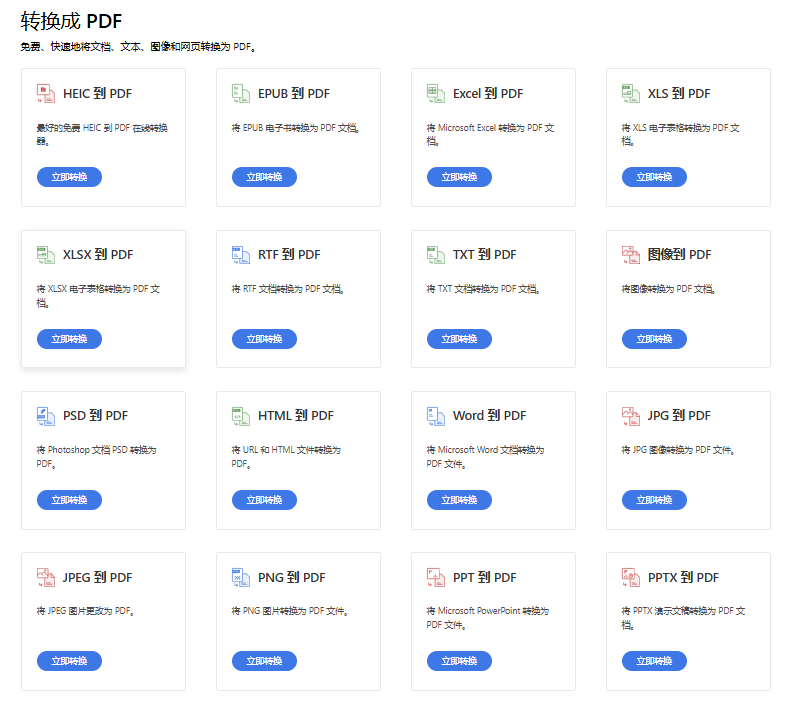Click the JPG to PDF file icon

(x=630, y=416)
